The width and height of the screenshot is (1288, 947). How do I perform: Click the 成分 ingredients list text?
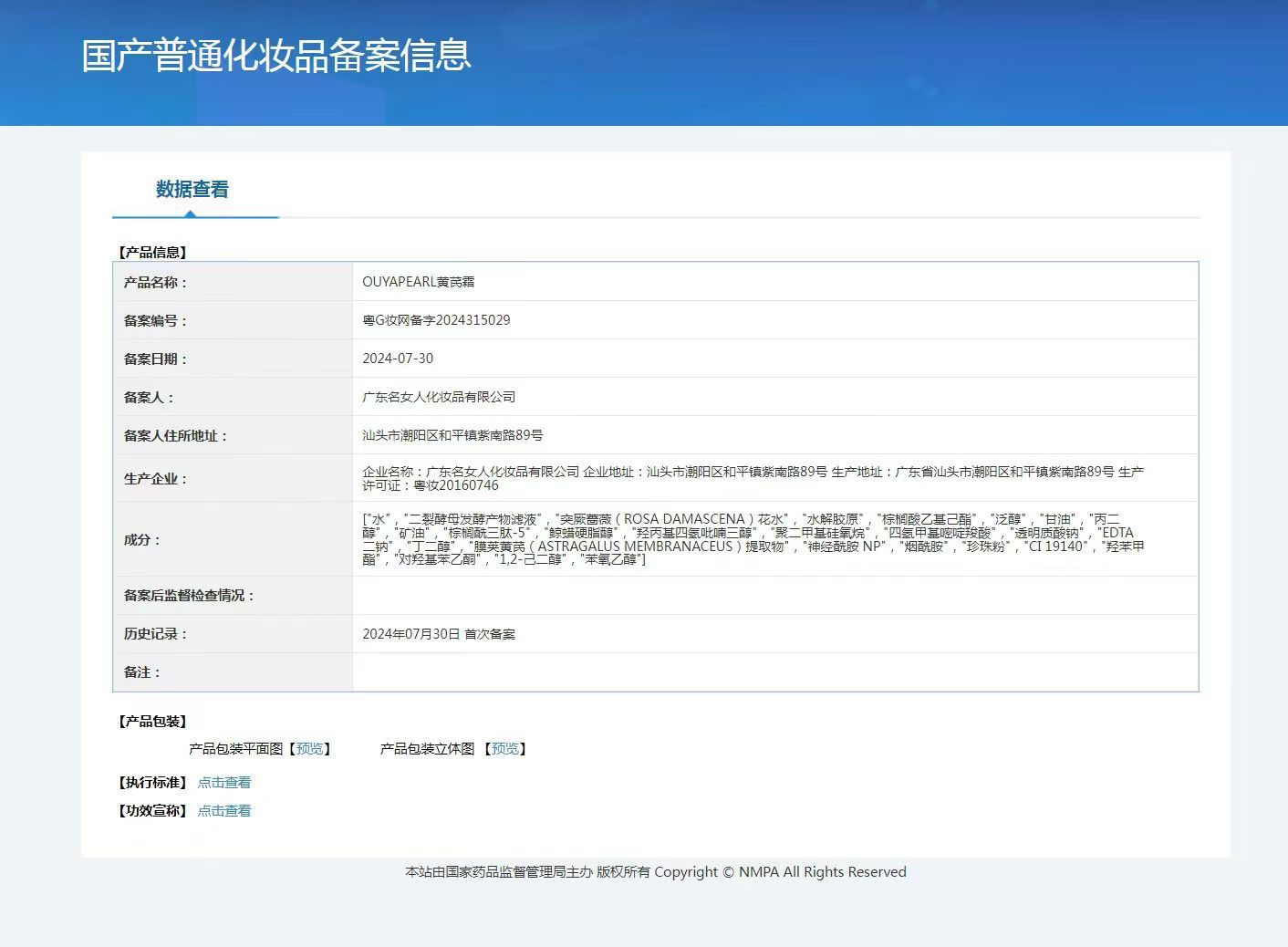point(753,539)
